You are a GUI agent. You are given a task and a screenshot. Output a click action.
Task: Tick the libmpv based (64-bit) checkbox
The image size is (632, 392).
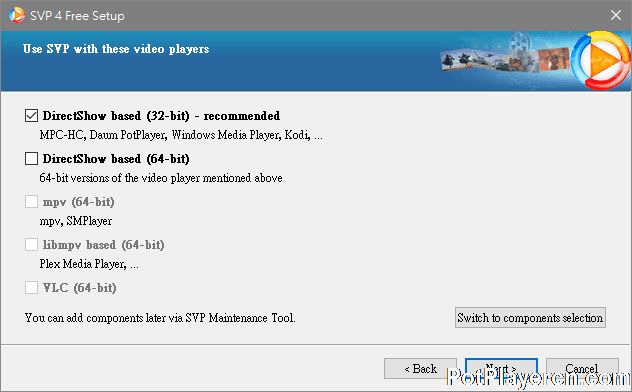coord(31,245)
